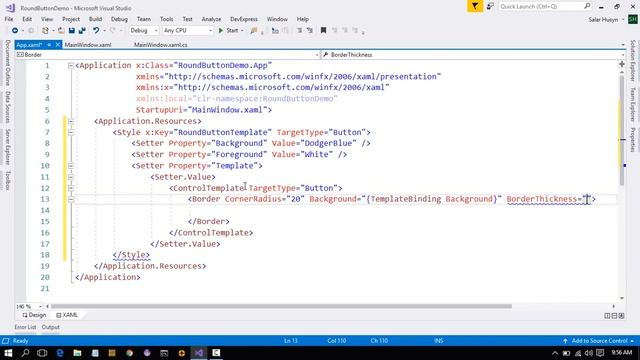The width and height of the screenshot is (640, 360).
Task: Click the New Project toolbar icon
Action: coord(45,31)
